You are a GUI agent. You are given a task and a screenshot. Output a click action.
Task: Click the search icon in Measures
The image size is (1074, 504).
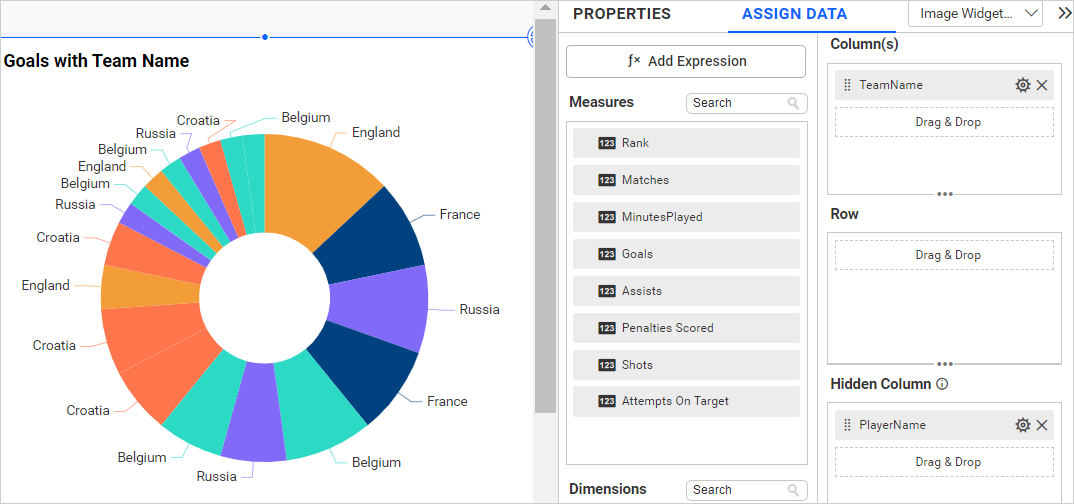[794, 103]
